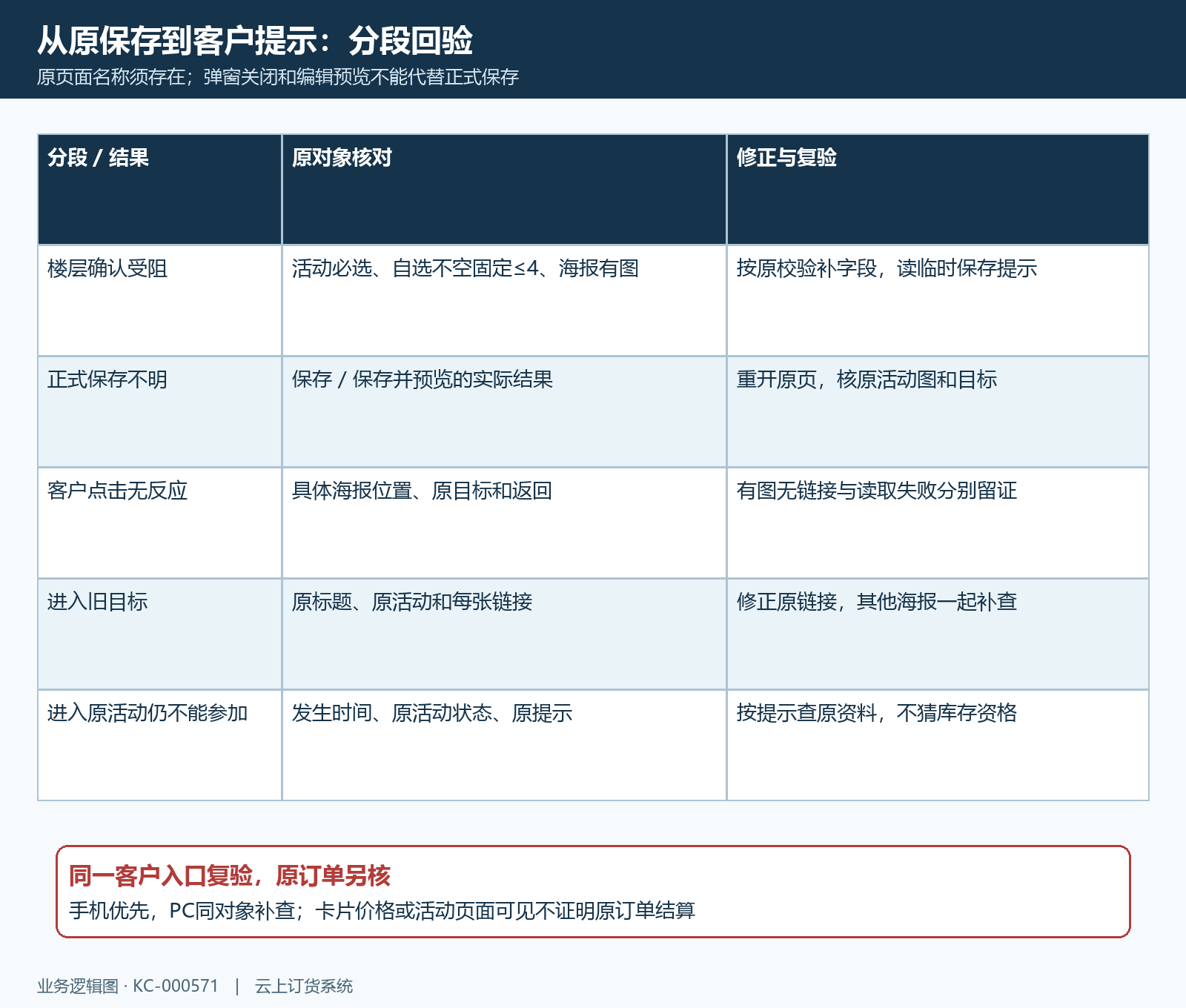The image size is (1186, 1008).
Task: Click column header 原对象核对
Action: click(x=504, y=190)
